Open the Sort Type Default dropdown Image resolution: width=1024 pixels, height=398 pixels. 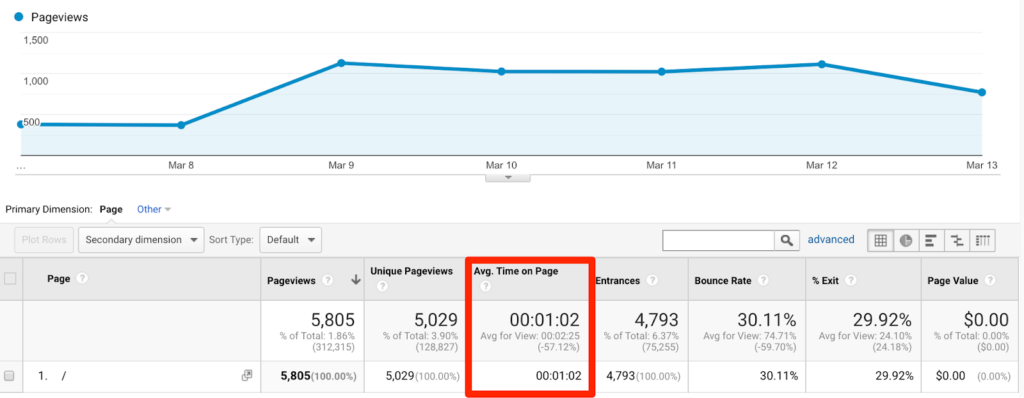pyautogui.click(x=291, y=240)
